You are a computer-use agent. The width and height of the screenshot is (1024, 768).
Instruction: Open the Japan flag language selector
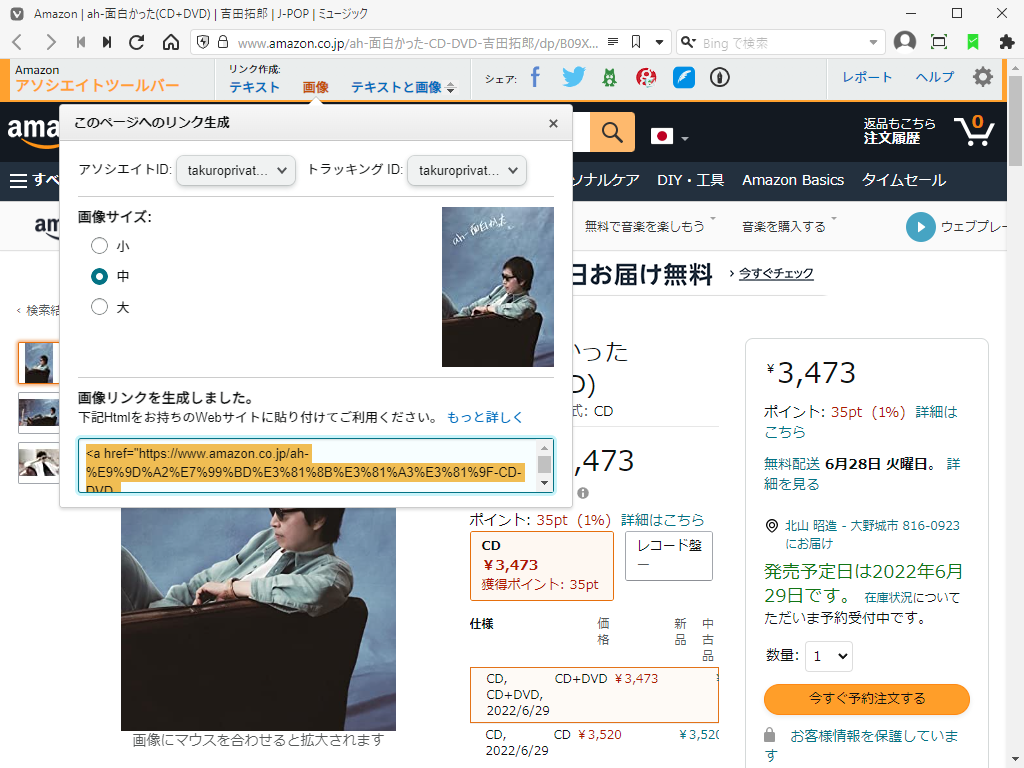click(x=669, y=136)
